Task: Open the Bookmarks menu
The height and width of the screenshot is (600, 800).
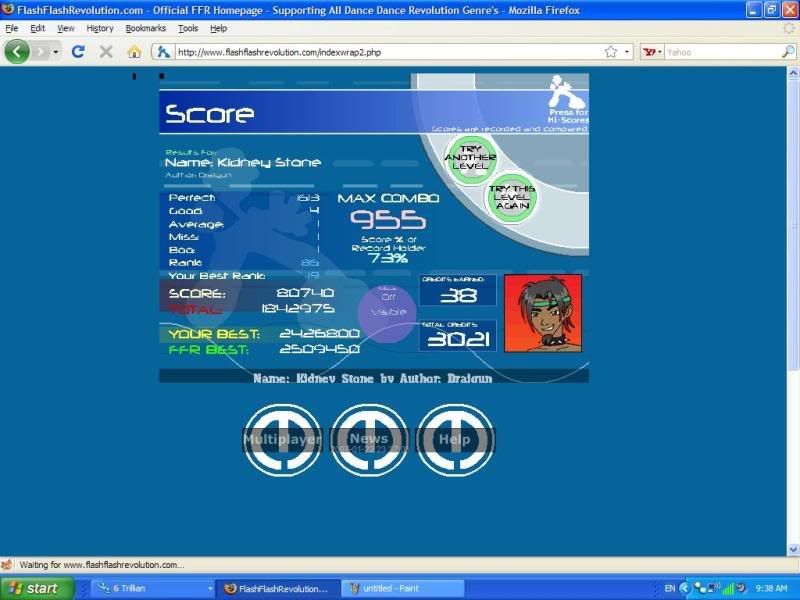Action: pyautogui.click(x=146, y=29)
